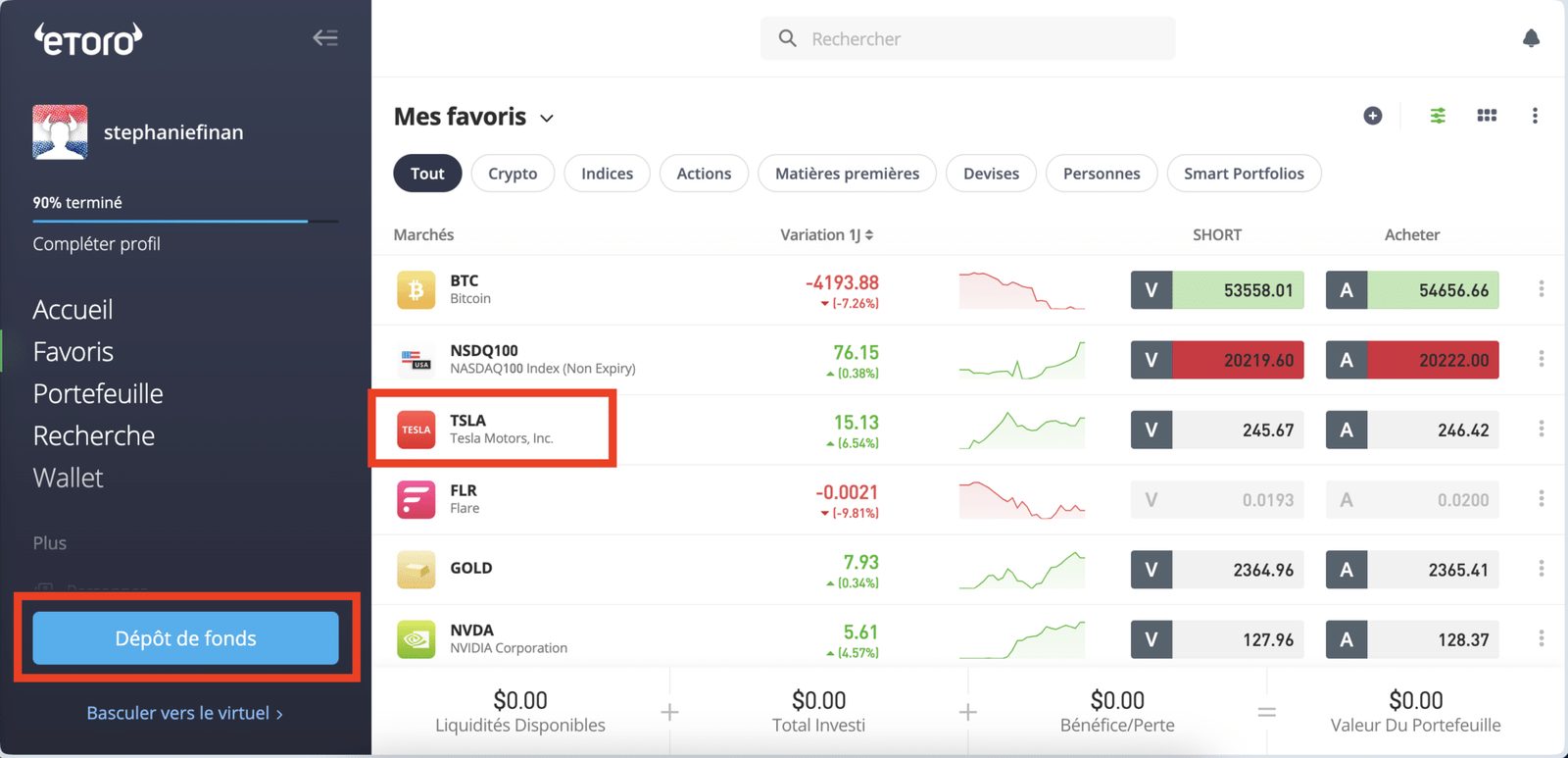Open the BTC one-day price chart
Viewport: 1568px width, 758px height.
(1022, 290)
